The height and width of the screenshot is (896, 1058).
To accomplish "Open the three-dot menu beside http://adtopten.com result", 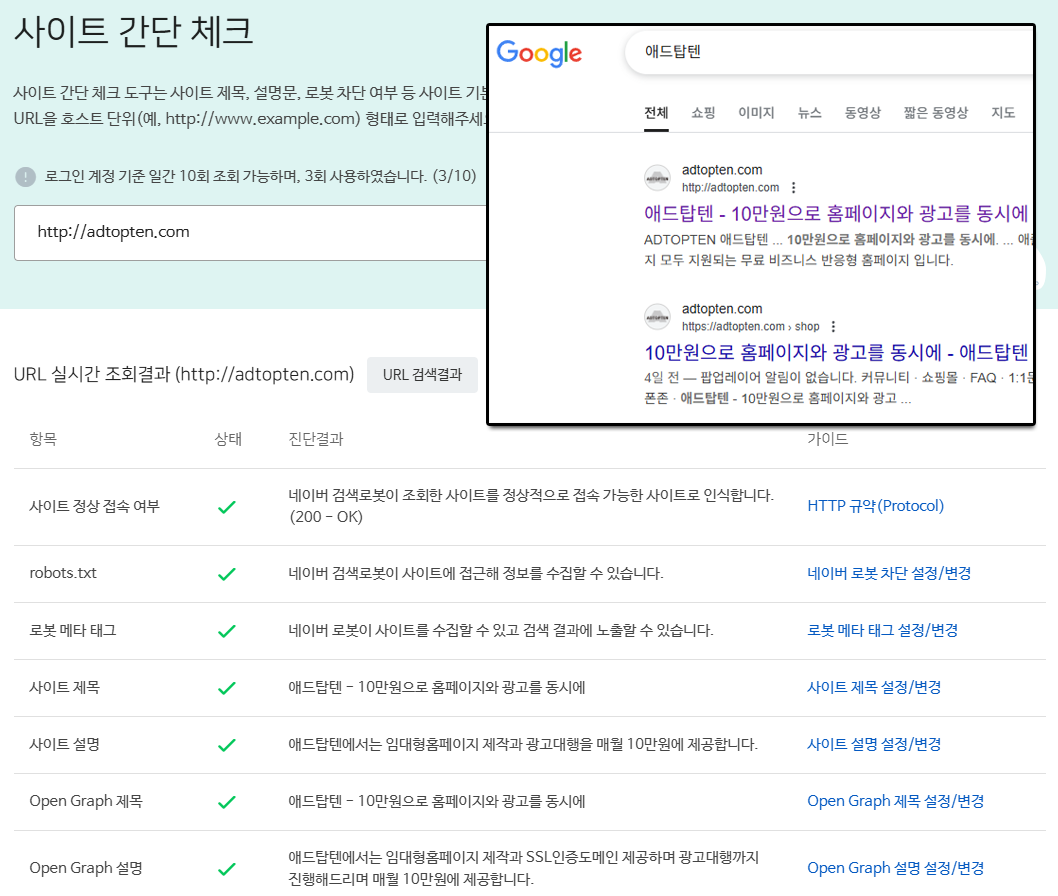I will coord(794,188).
